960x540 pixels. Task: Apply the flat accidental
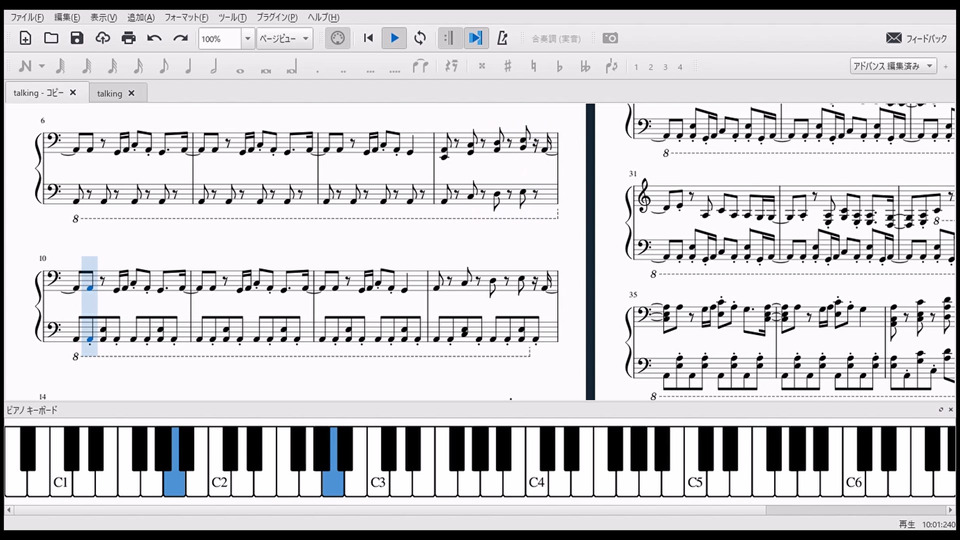tap(559, 66)
